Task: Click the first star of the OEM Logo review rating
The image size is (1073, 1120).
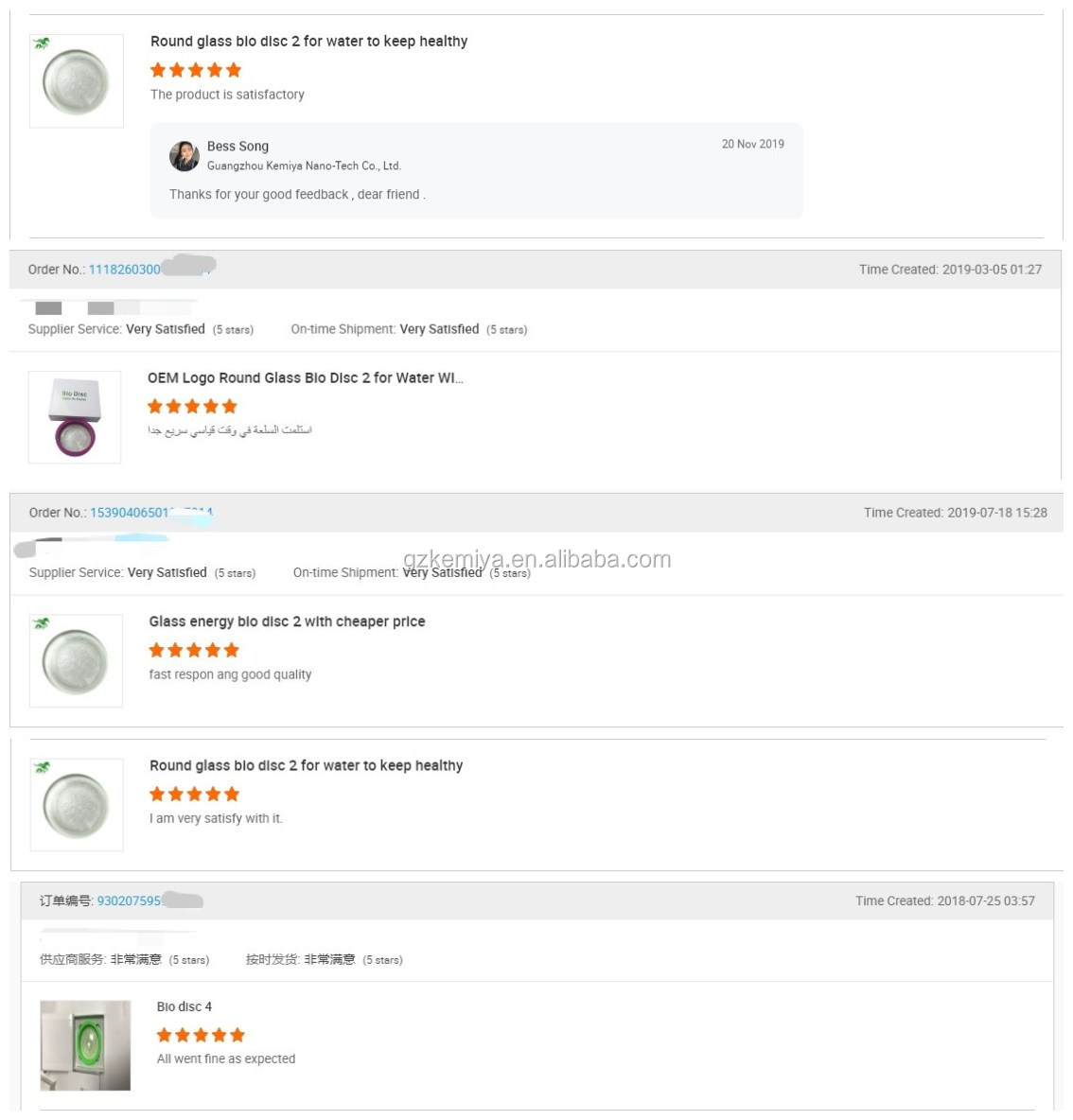Action: (154, 406)
